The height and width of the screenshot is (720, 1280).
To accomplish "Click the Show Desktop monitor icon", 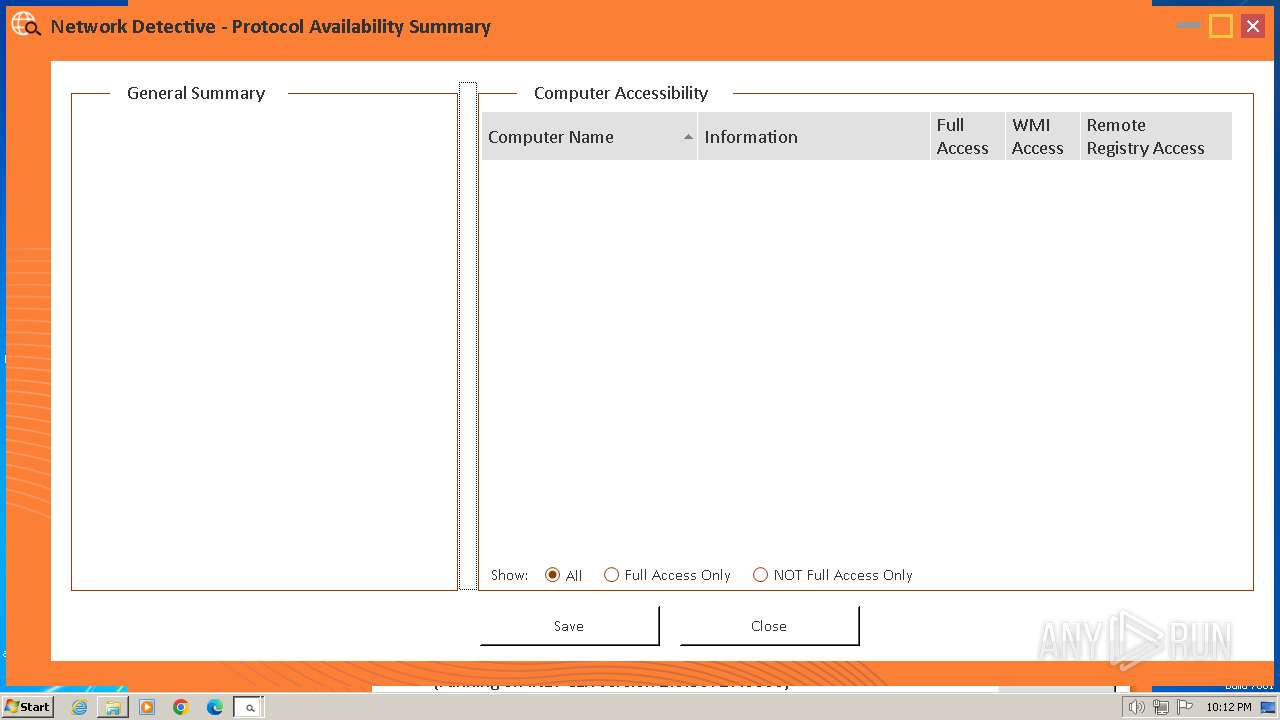I will [x=1268, y=707].
